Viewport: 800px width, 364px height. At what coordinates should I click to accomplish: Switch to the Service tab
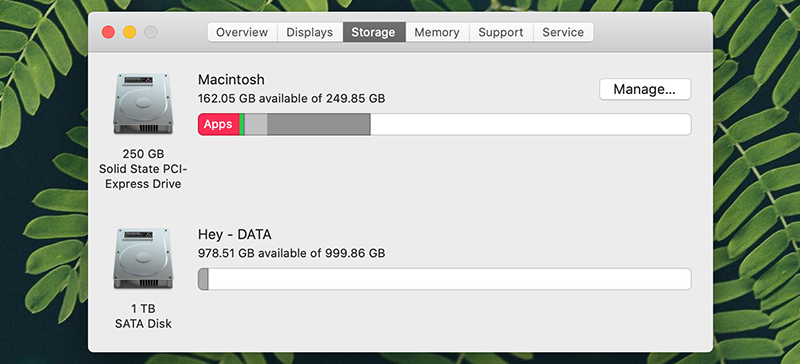(x=563, y=32)
